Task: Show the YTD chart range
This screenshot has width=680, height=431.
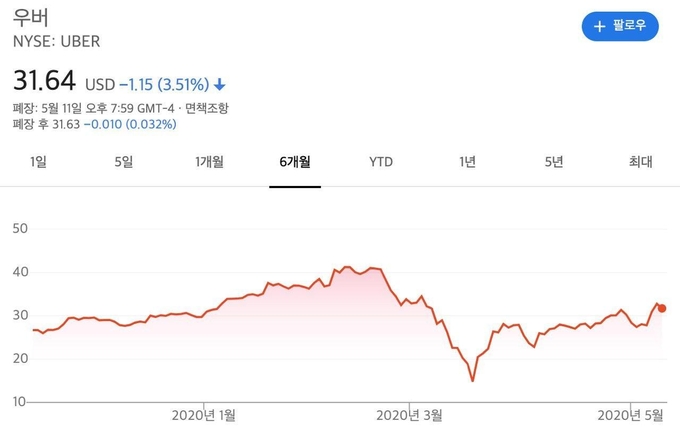Action: tap(381, 162)
